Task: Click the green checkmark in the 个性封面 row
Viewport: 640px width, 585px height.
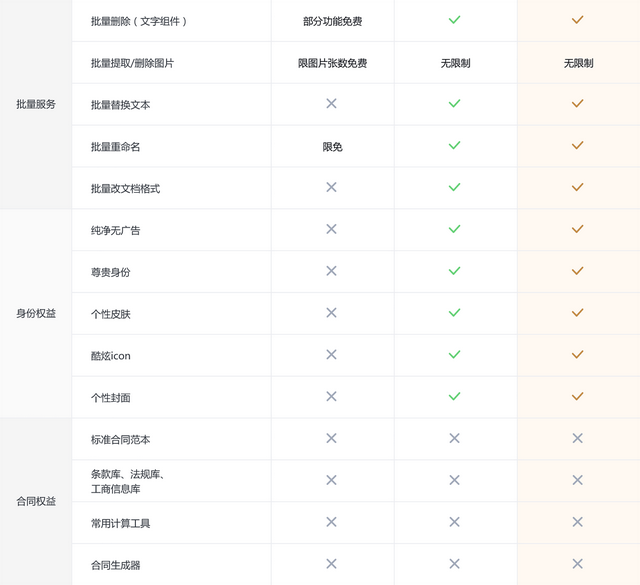Action: (x=454, y=396)
